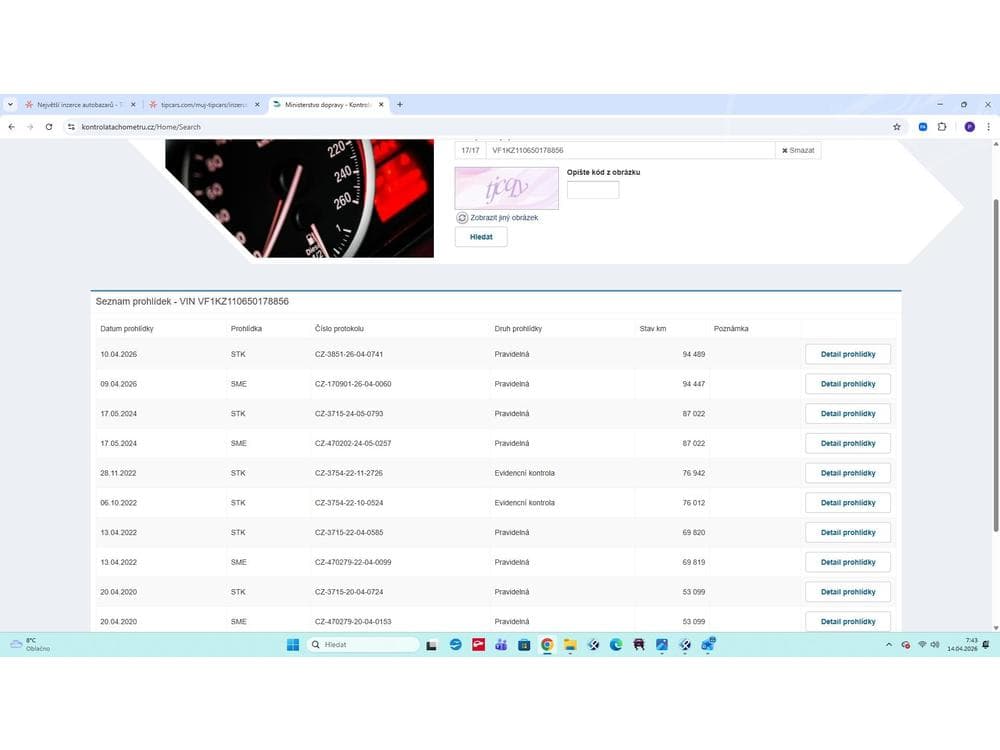Image resolution: width=1000 pixels, height=750 pixels.
Task: Click the captcha code input field
Action: tap(592, 189)
